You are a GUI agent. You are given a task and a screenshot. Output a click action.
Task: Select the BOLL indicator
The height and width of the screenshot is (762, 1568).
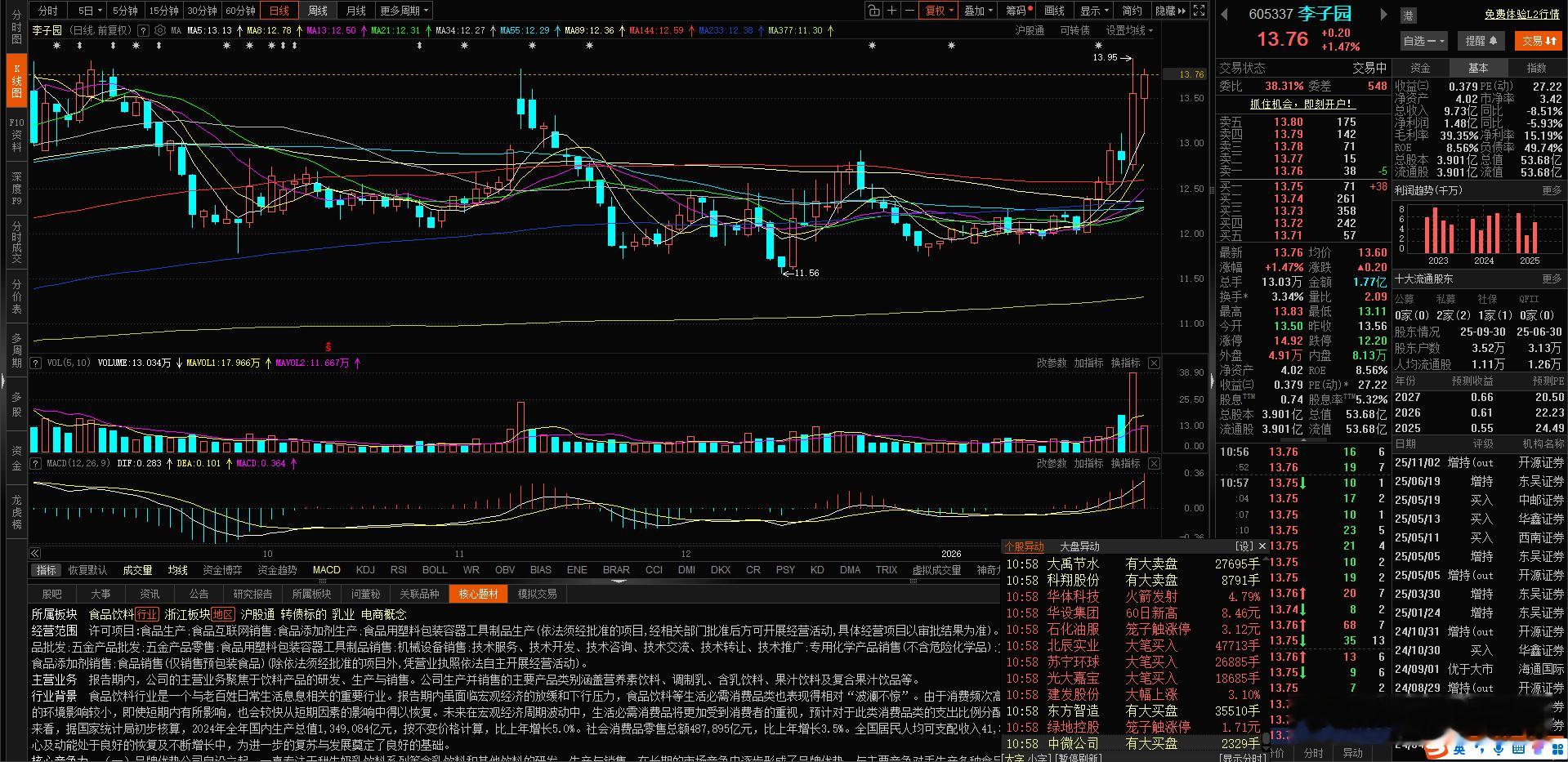435,569
